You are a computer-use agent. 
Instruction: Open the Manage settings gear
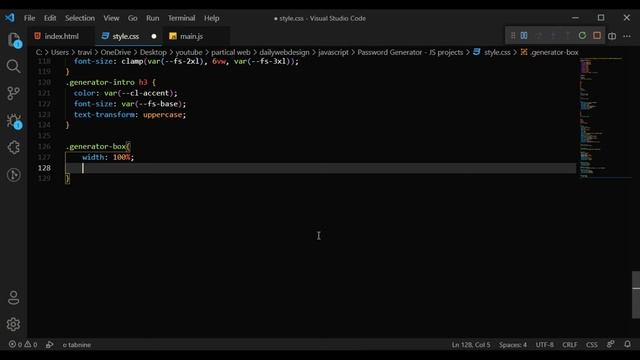pos(13,324)
